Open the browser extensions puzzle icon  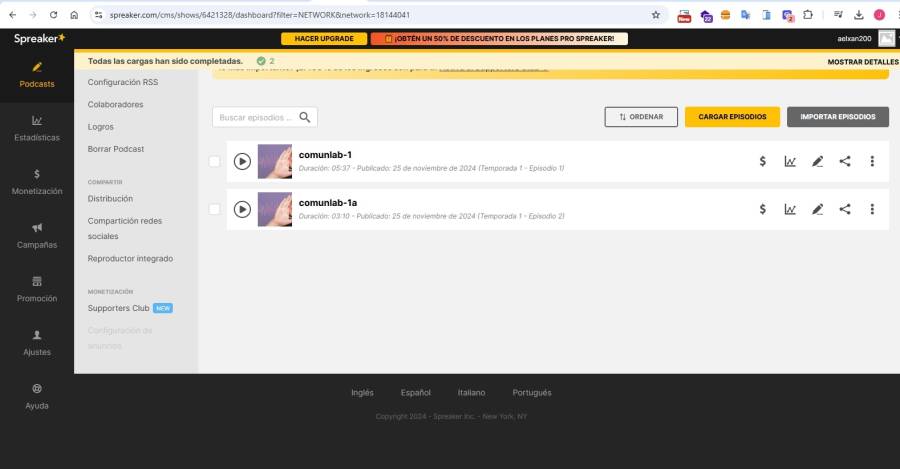(808, 15)
